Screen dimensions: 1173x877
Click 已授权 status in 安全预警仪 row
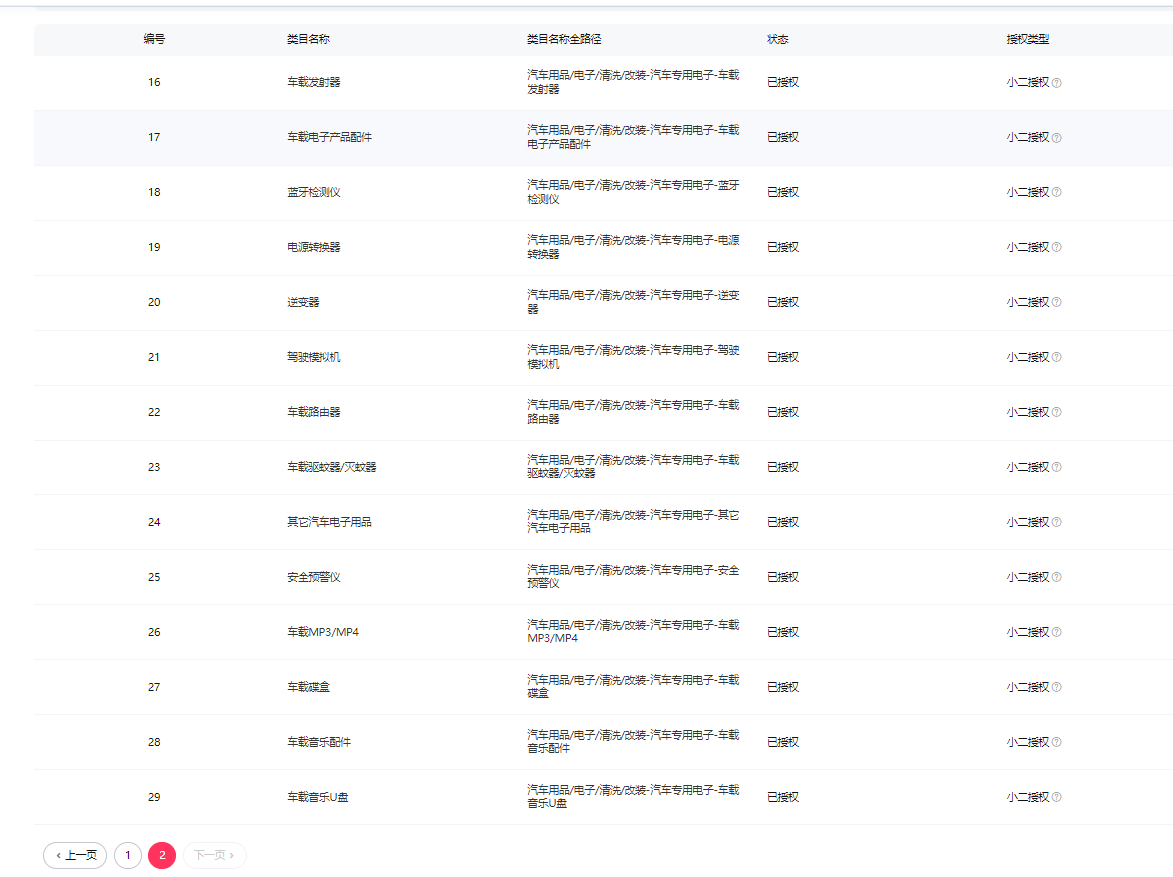coord(782,577)
